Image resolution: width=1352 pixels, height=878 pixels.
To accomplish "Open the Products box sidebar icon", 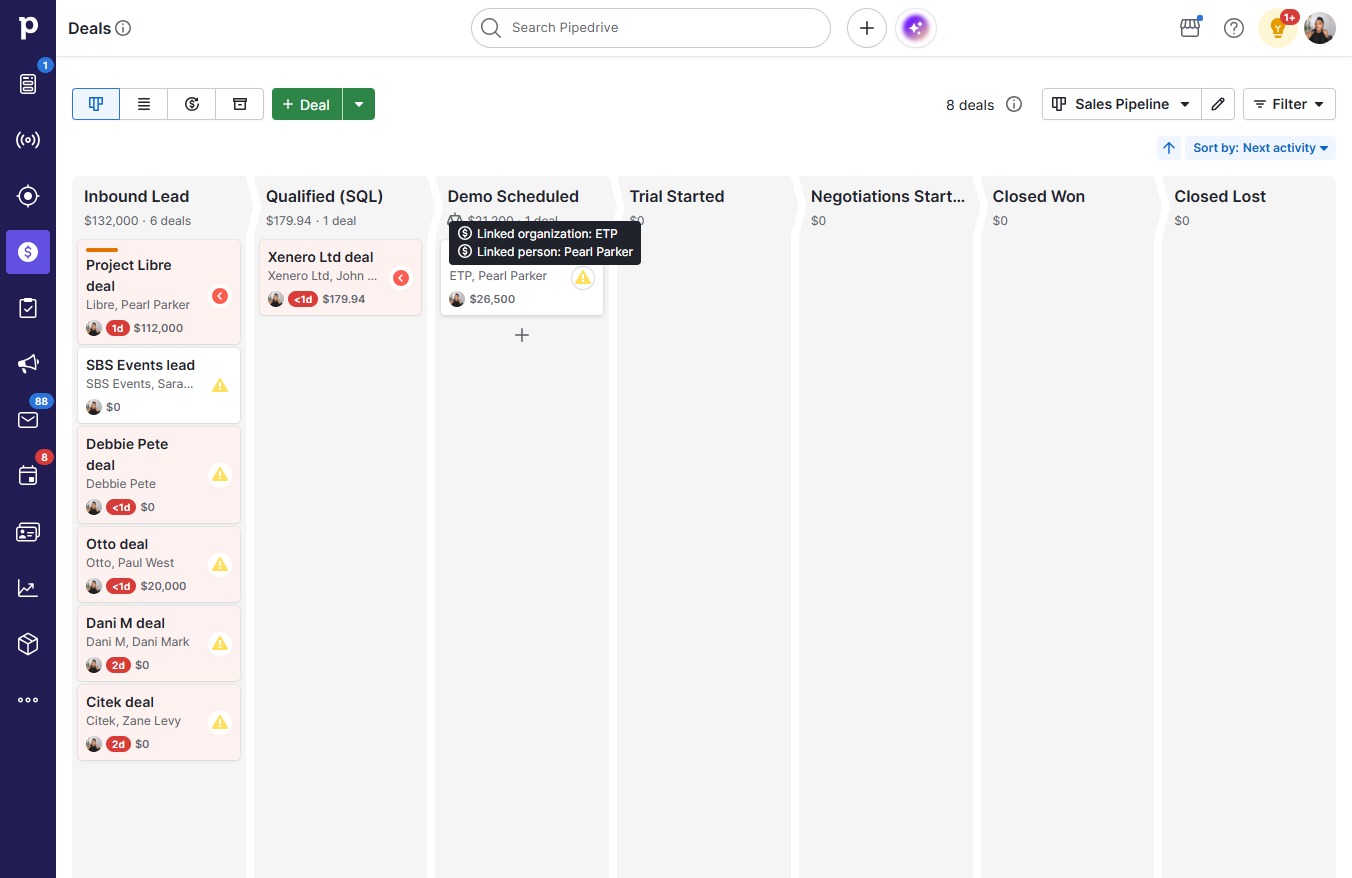I will pyautogui.click(x=28, y=644).
